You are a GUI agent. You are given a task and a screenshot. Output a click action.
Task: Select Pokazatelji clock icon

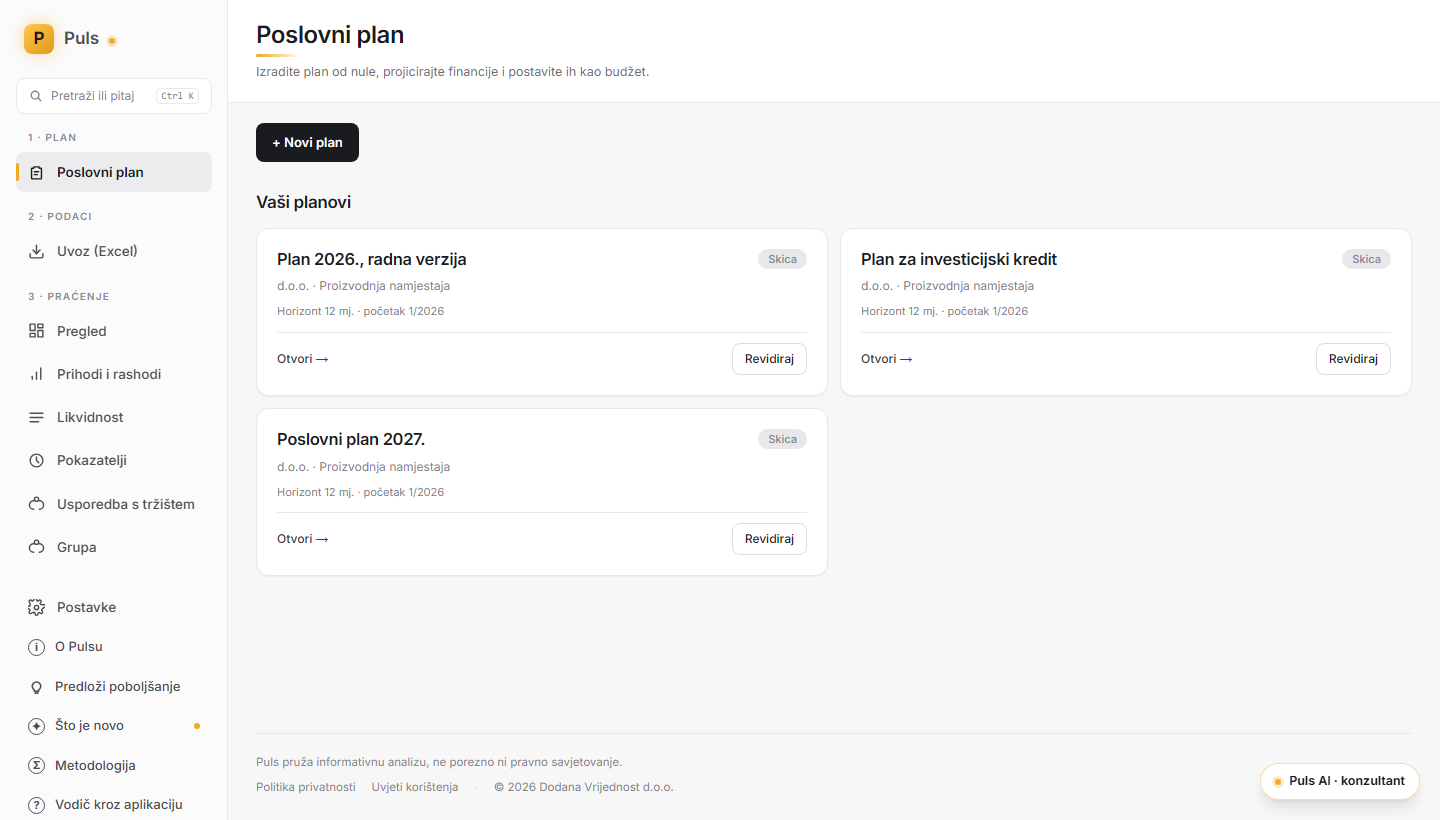(x=37, y=460)
